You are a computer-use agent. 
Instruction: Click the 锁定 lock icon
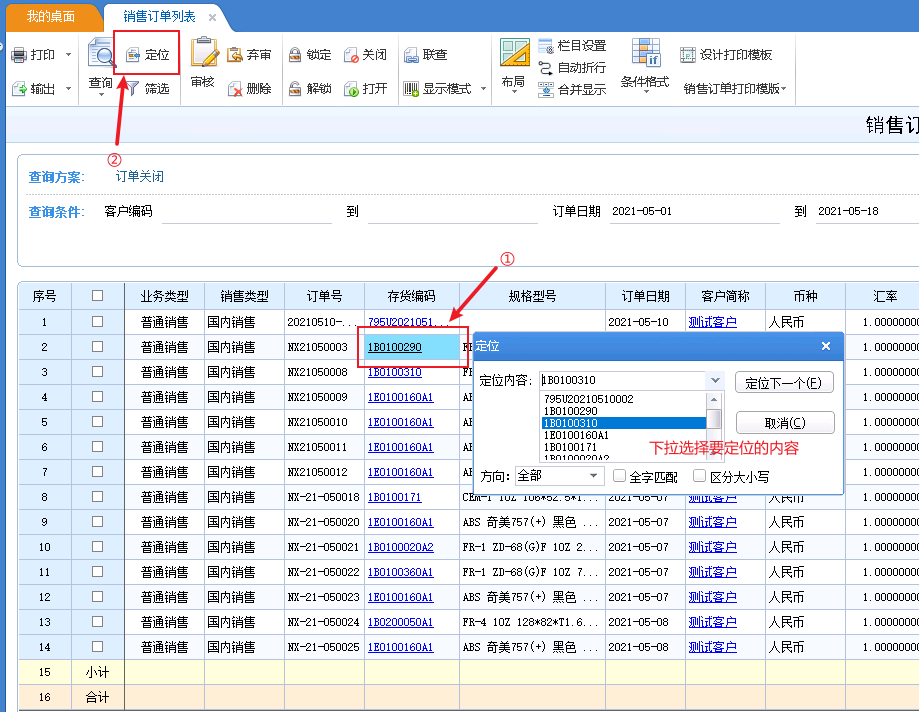pyautogui.click(x=295, y=55)
